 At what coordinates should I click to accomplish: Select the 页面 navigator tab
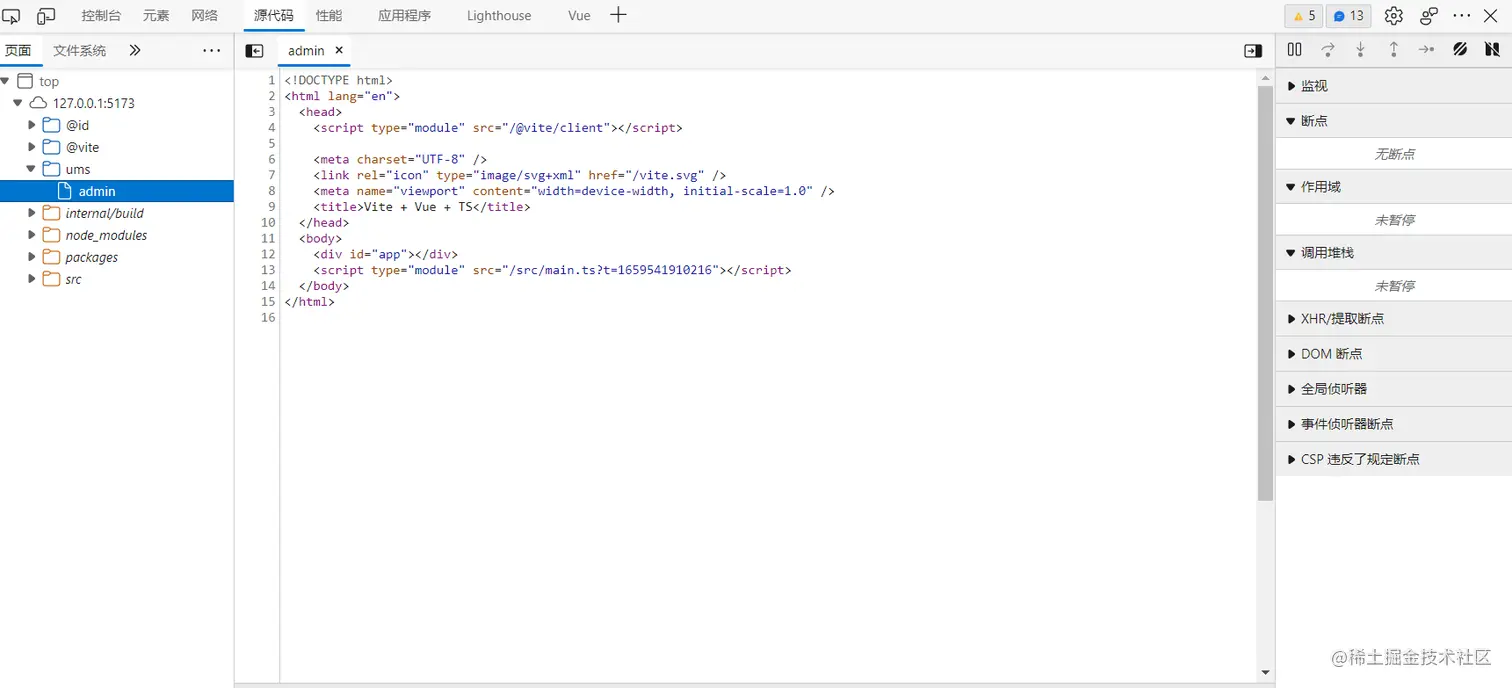tap(18, 50)
